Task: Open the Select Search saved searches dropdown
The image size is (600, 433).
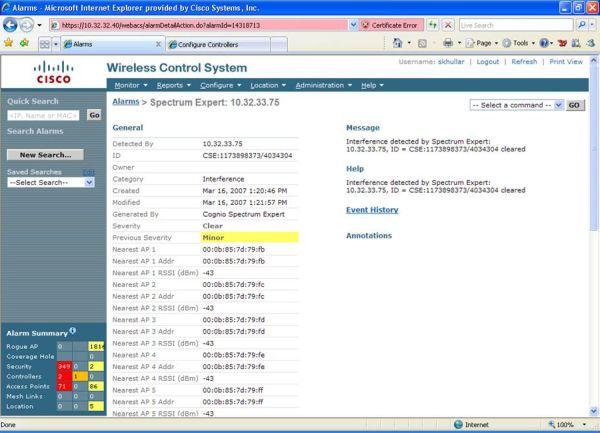Action: [51, 182]
